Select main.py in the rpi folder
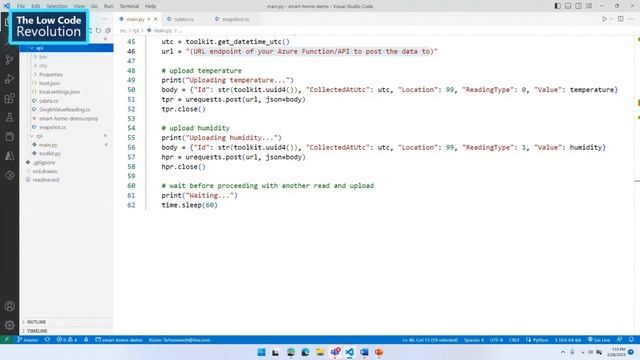 point(66,145)
